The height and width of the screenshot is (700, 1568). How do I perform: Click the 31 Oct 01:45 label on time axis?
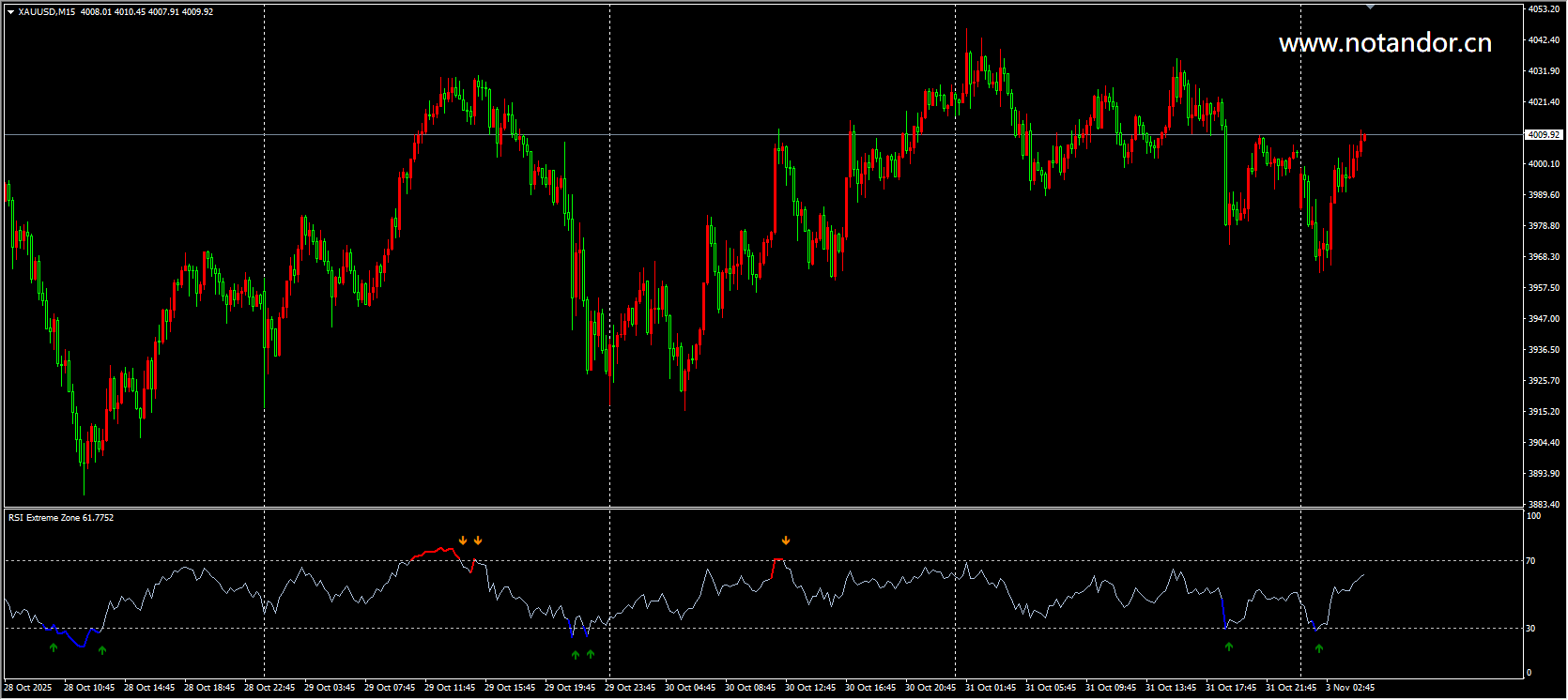click(x=991, y=688)
